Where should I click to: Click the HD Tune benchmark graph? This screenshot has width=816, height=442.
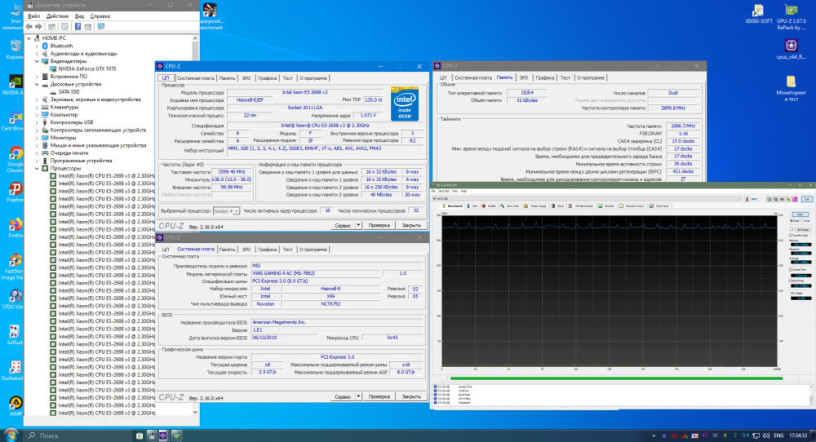point(609,292)
